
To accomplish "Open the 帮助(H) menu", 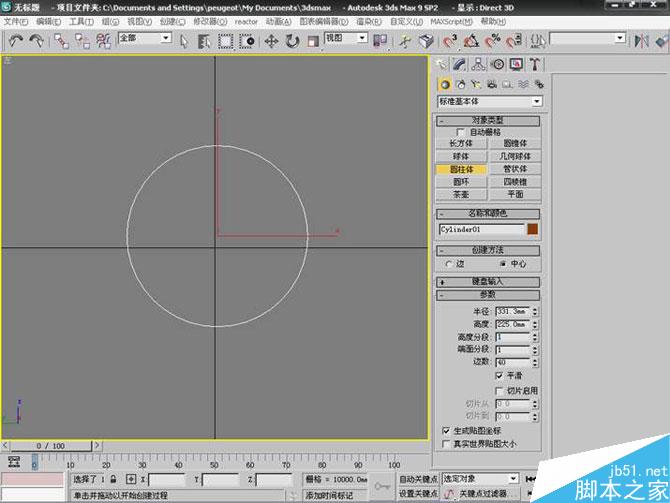I will pyautogui.click(x=493, y=22).
